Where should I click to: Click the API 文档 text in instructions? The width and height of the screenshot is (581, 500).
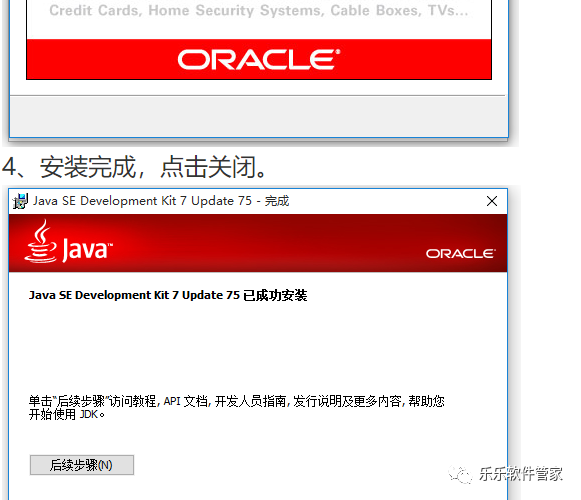coord(186,401)
